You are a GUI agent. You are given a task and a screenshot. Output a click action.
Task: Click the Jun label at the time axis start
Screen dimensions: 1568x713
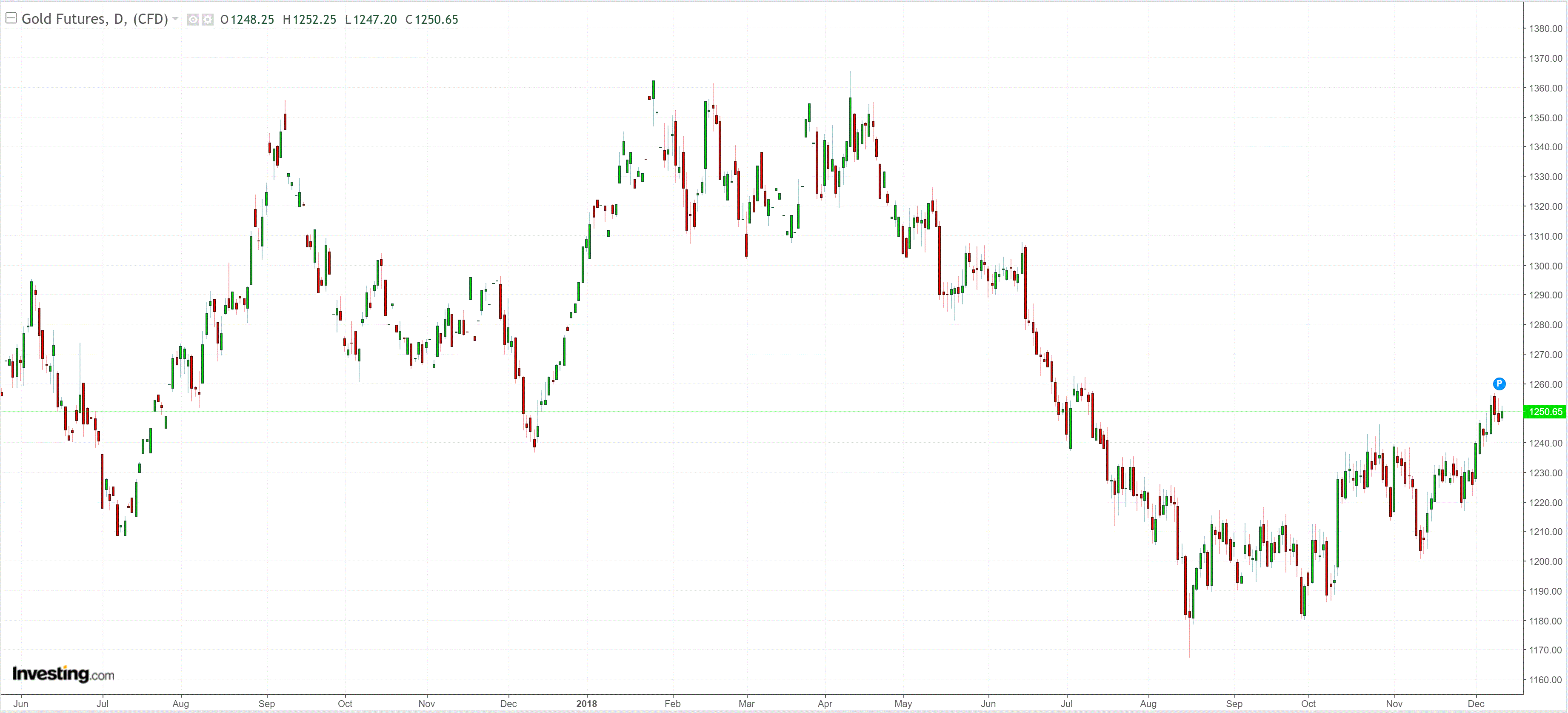pyautogui.click(x=21, y=703)
